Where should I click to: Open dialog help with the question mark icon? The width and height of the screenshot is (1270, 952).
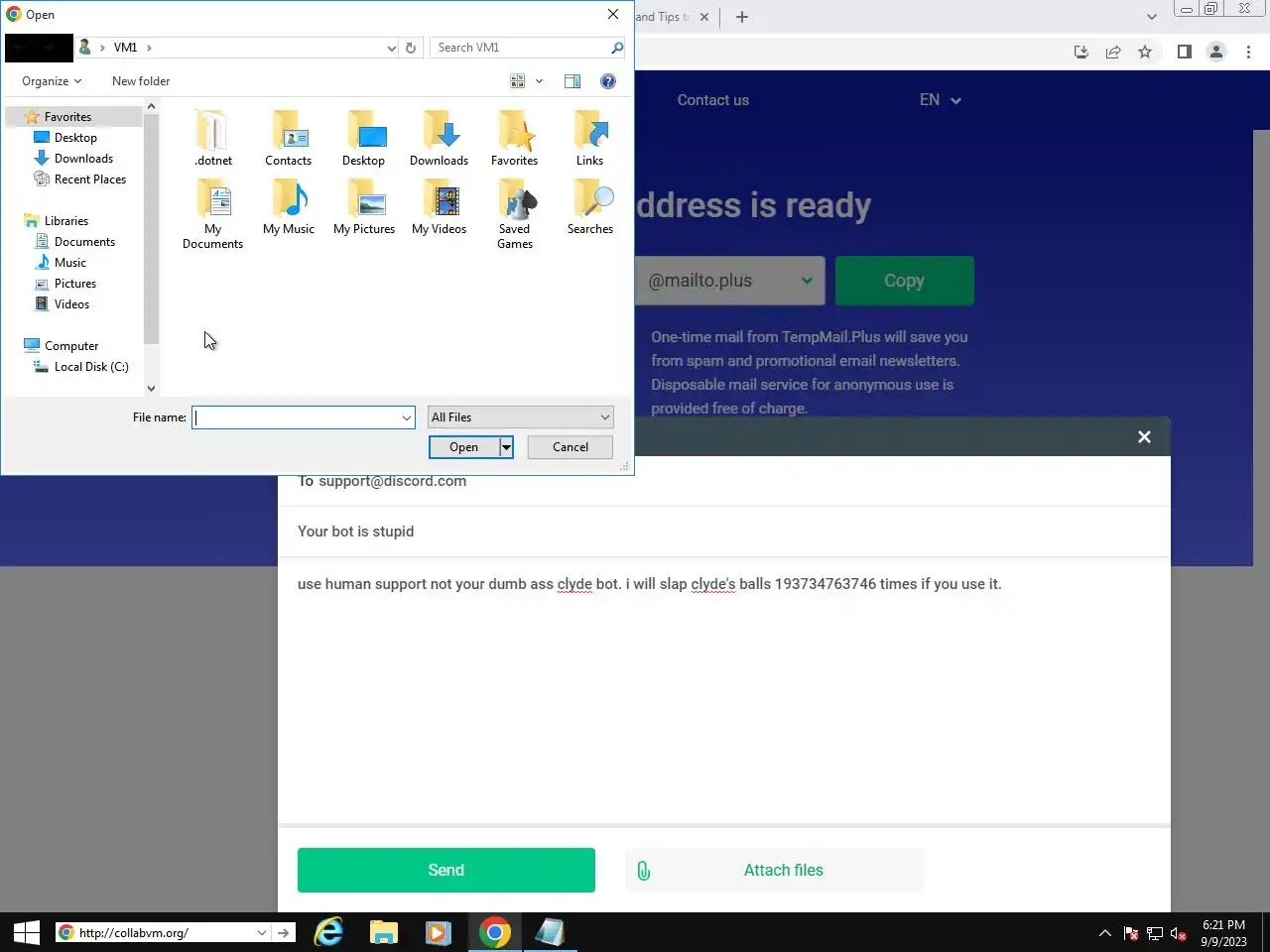608,81
